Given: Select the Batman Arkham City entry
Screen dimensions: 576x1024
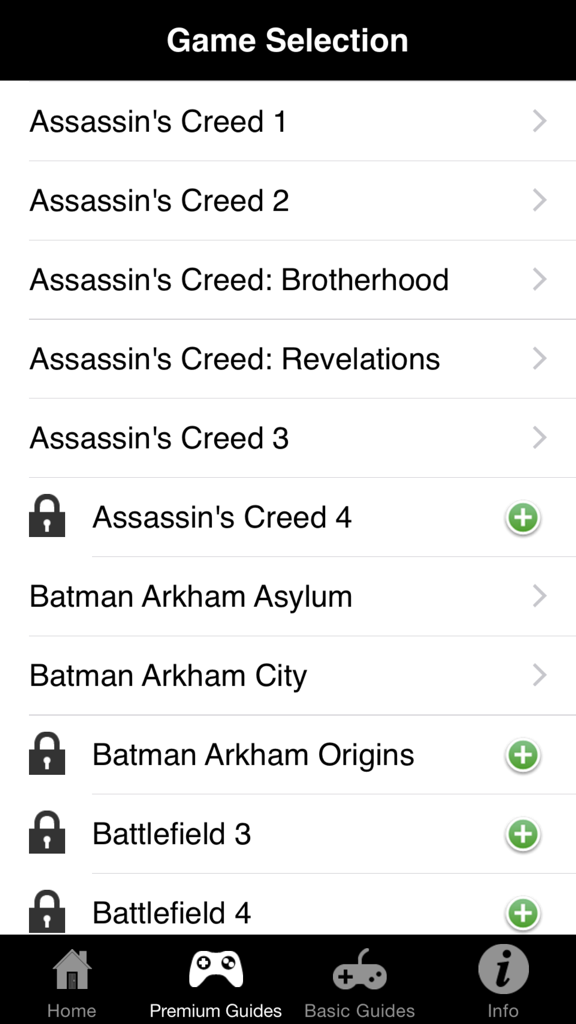Looking at the screenshot, I should 288,676.
